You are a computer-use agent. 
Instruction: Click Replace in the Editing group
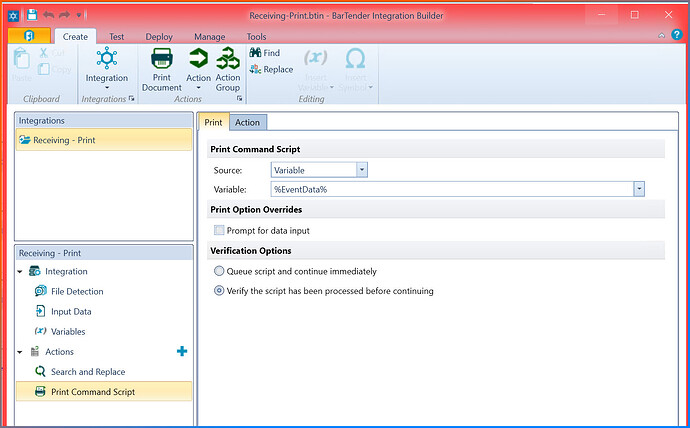(271, 69)
